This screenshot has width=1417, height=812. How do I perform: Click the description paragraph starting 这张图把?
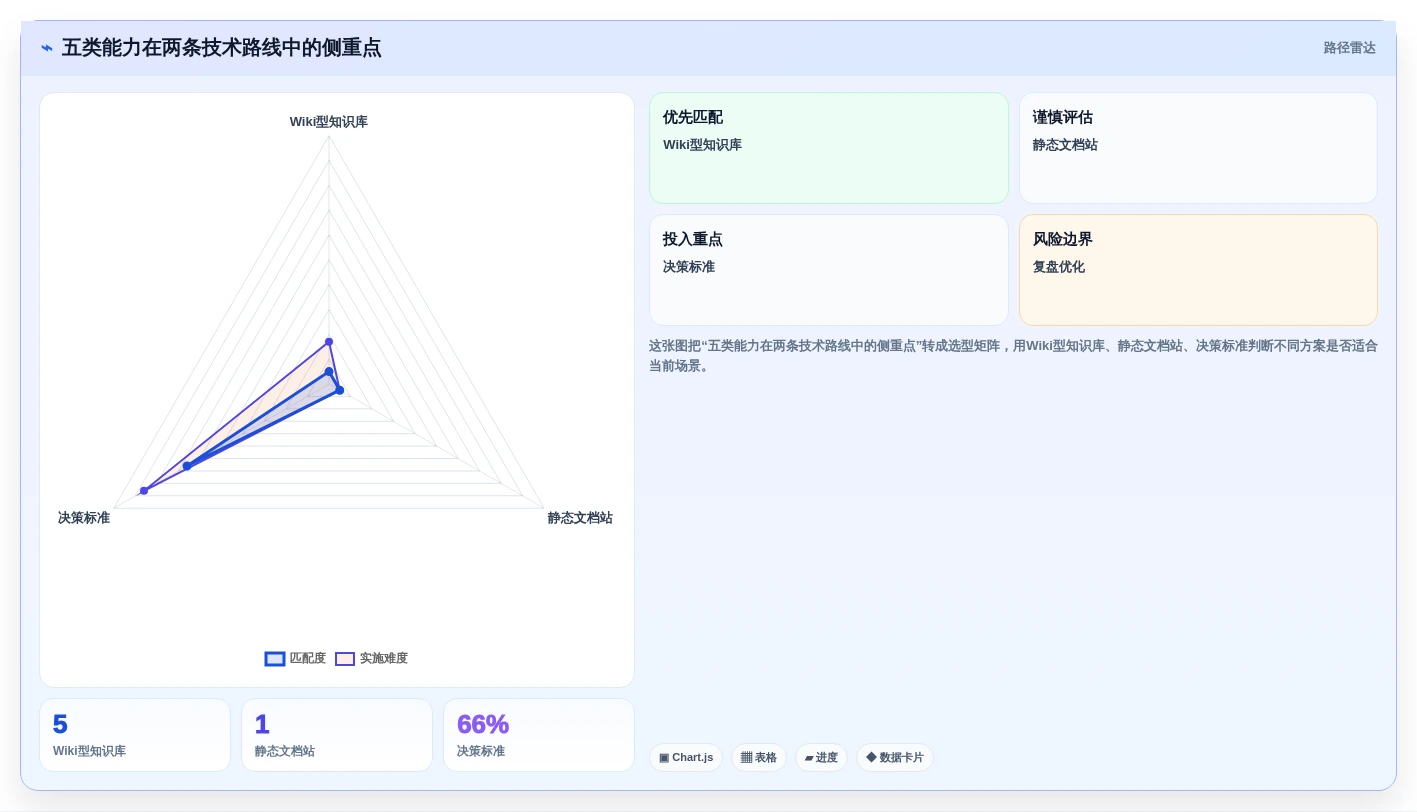click(x=1013, y=356)
